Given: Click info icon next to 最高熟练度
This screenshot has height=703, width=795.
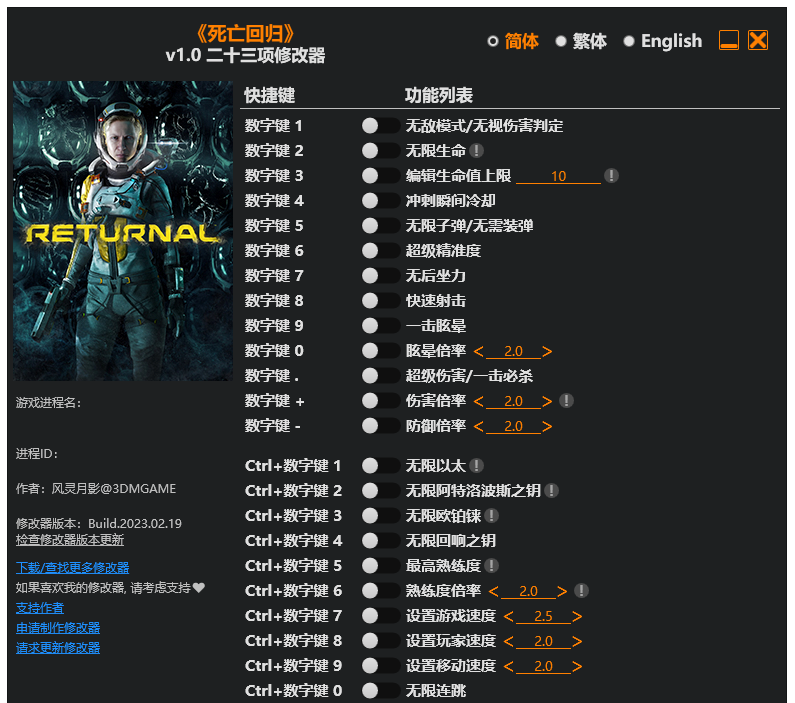Looking at the screenshot, I should [491, 565].
